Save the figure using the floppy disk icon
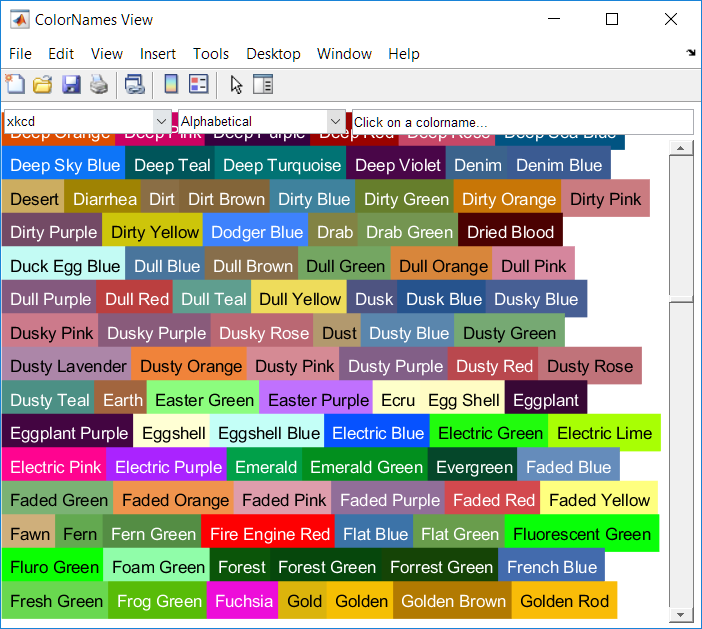The image size is (702, 629). [71, 85]
